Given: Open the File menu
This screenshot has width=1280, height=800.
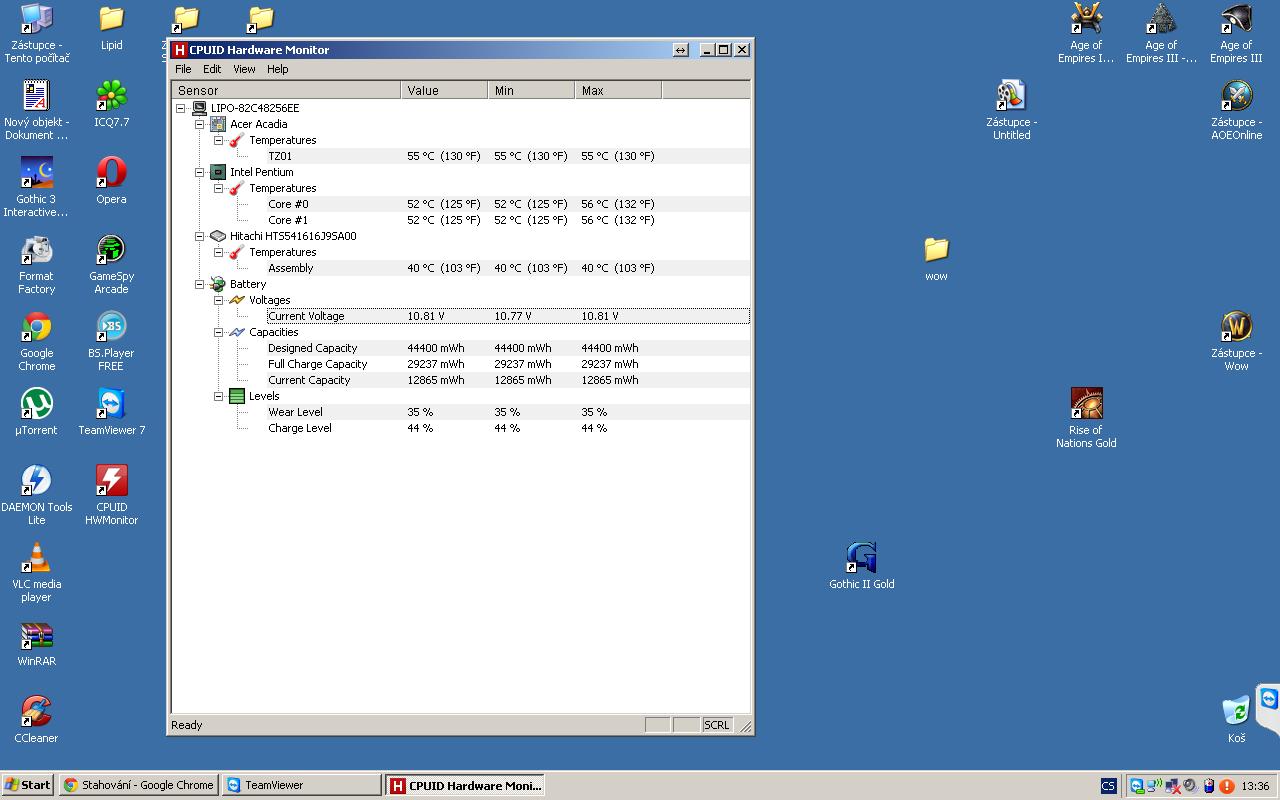Looking at the screenshot, I should click(183, 69).
